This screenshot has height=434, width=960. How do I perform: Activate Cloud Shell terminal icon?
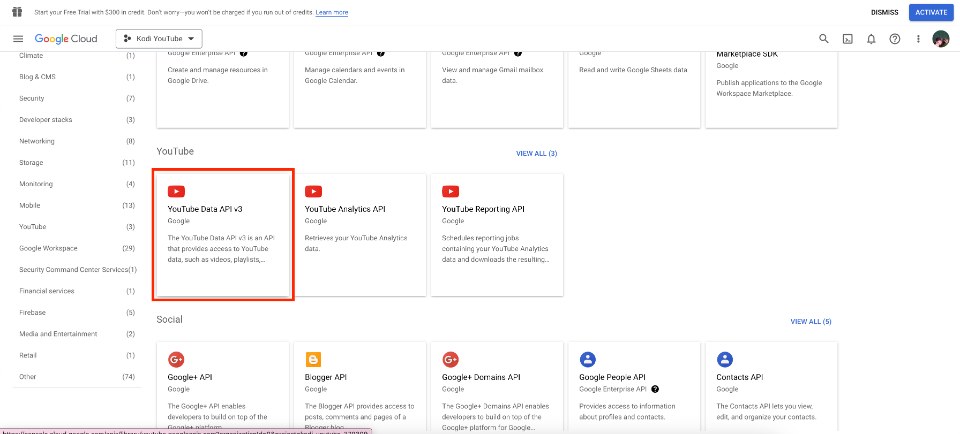[847, 39]
